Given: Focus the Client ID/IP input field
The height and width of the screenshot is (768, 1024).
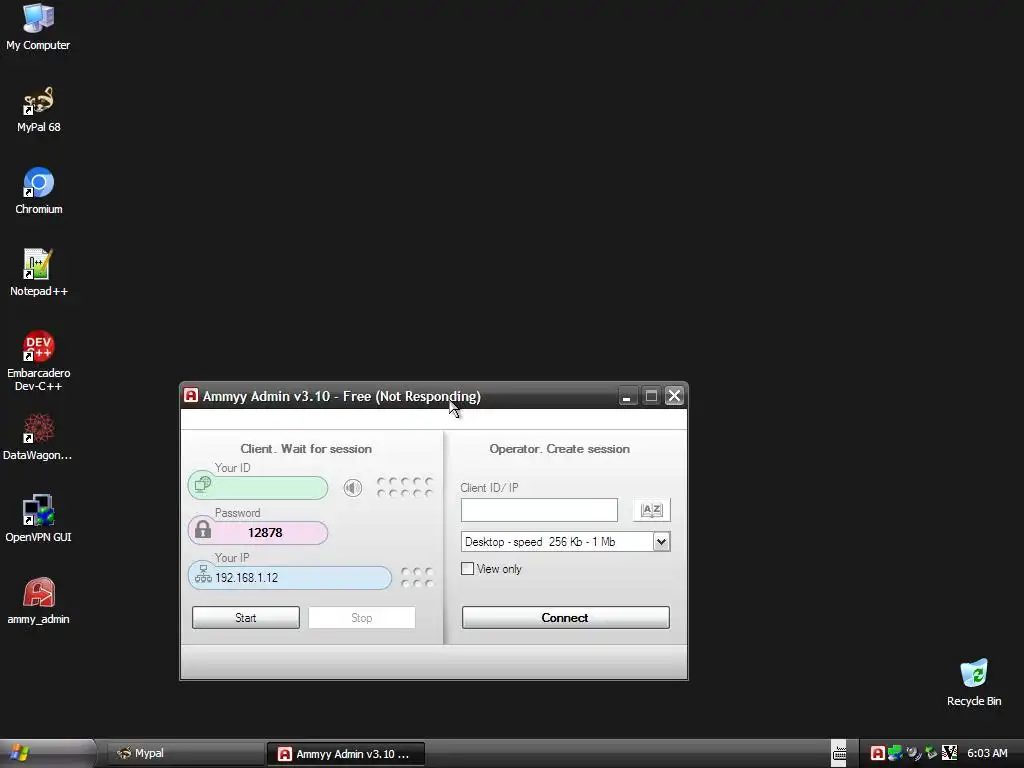Looking at the screenshot, I should click(539, 510).
